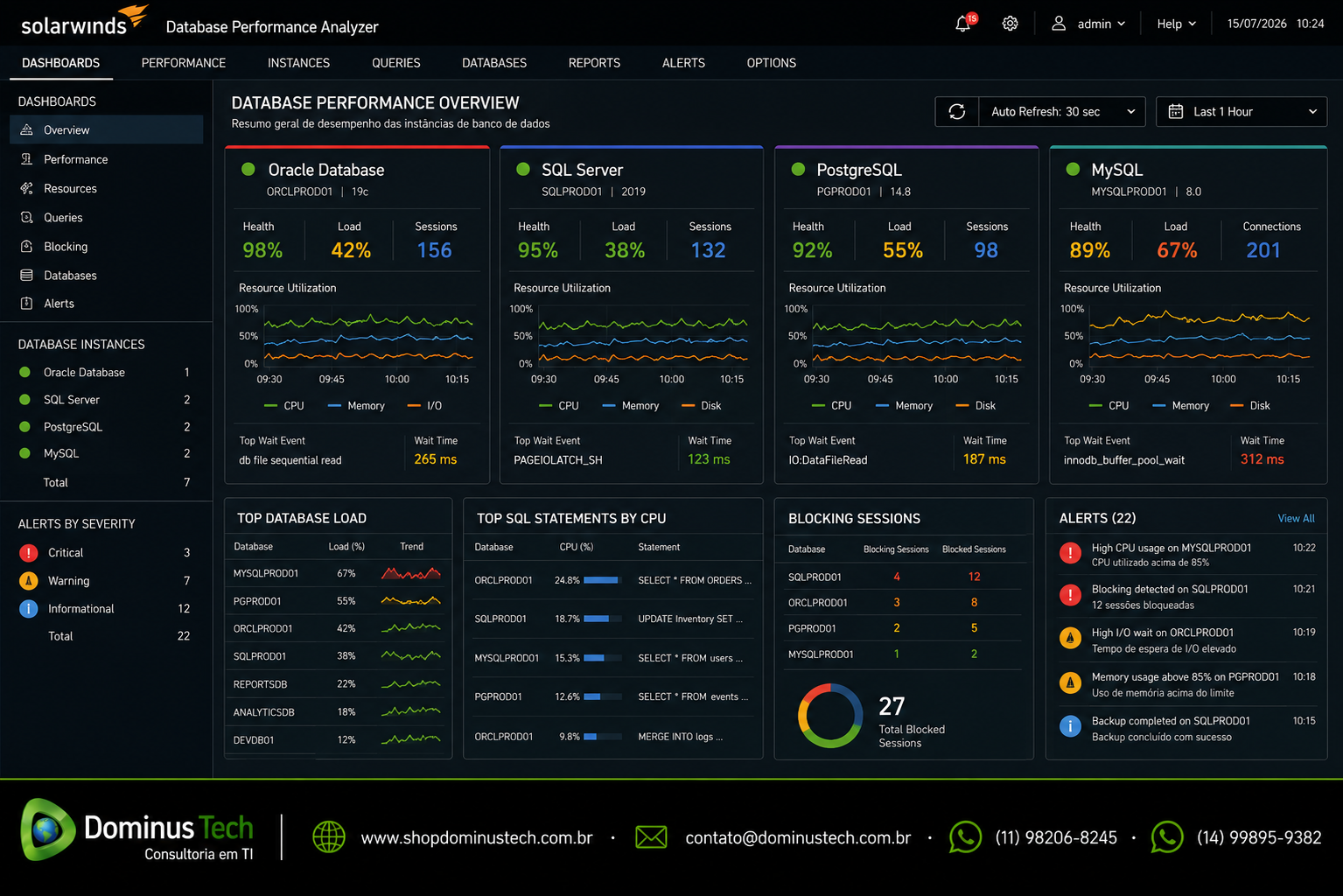This screenshot has height=896, width=1343.
Task: Go to the REPORTS tab
Action: pos(594,63)
